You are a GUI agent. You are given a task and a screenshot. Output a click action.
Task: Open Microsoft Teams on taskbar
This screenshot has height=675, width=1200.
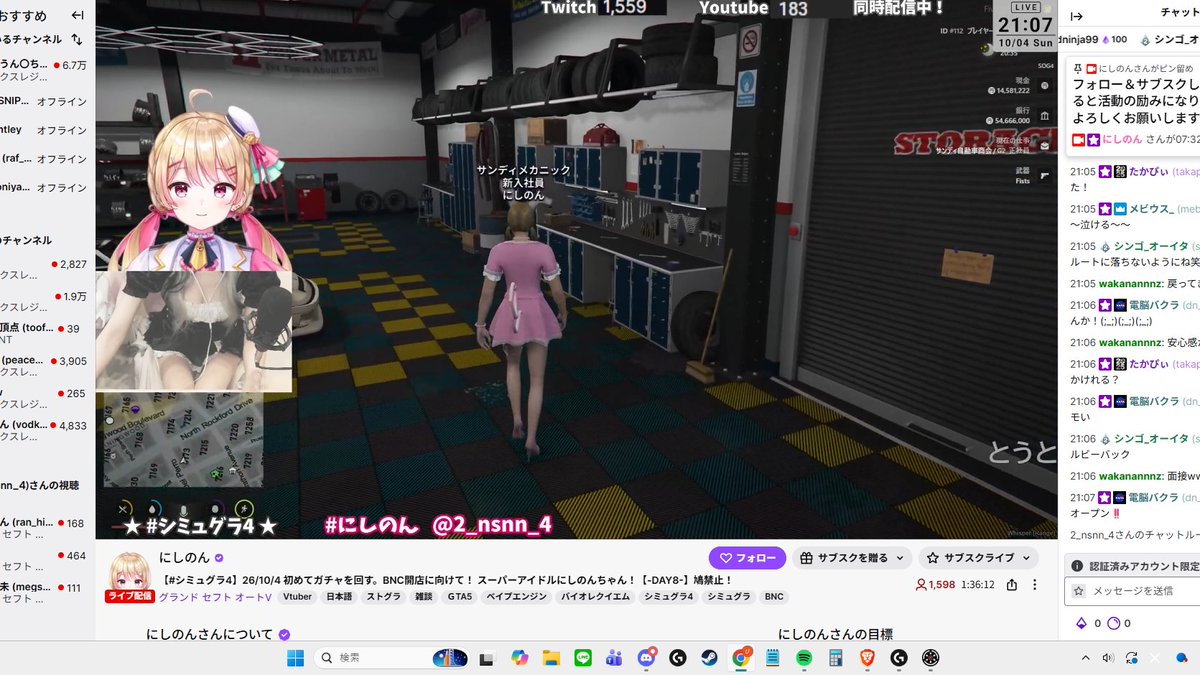click(x=614, y=658)
